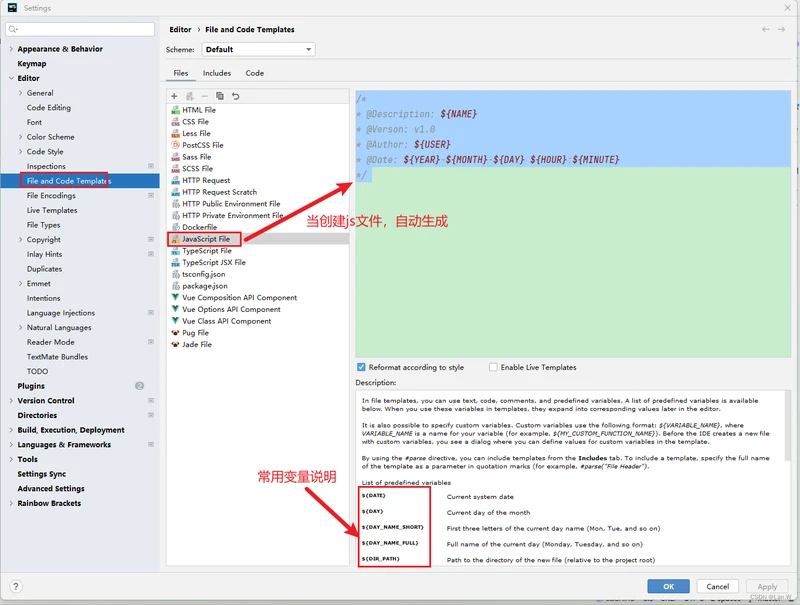Click the Create Child Template icon
This screenshot has width=800, height=605.
(x=190, y=96)
